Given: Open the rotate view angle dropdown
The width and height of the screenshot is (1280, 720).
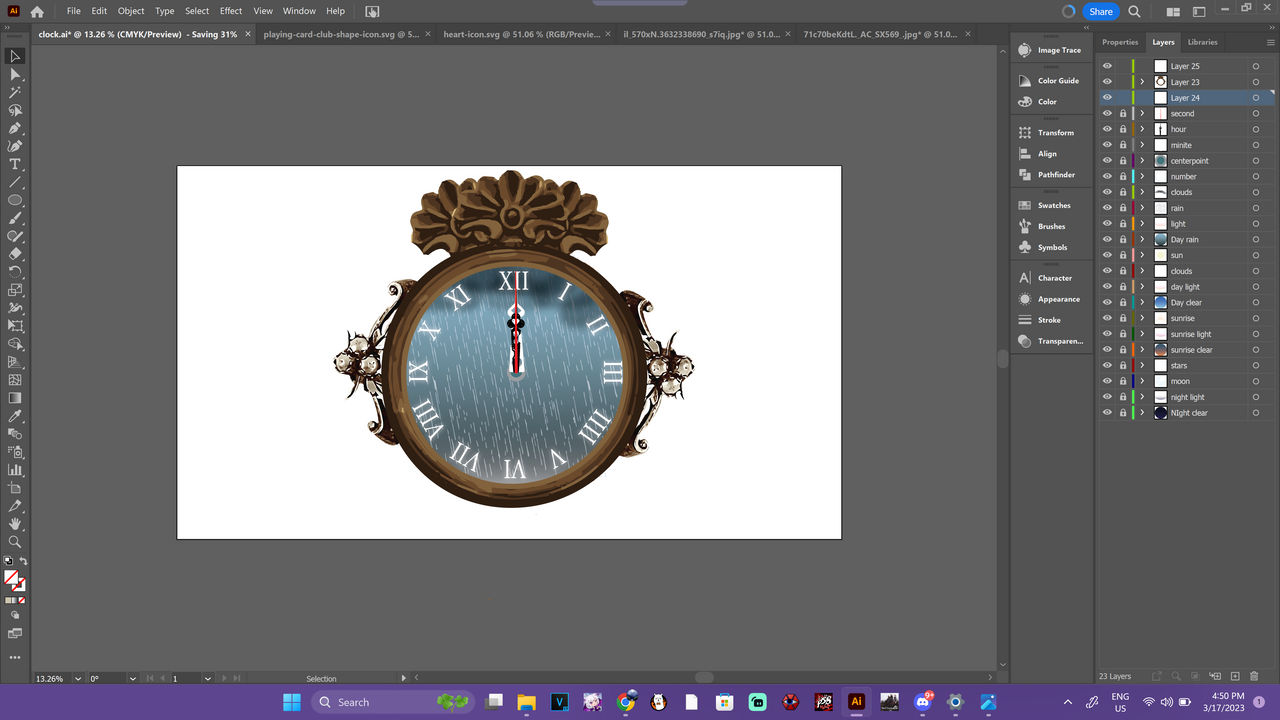Looking at the screenshot, I should point(133,679).
